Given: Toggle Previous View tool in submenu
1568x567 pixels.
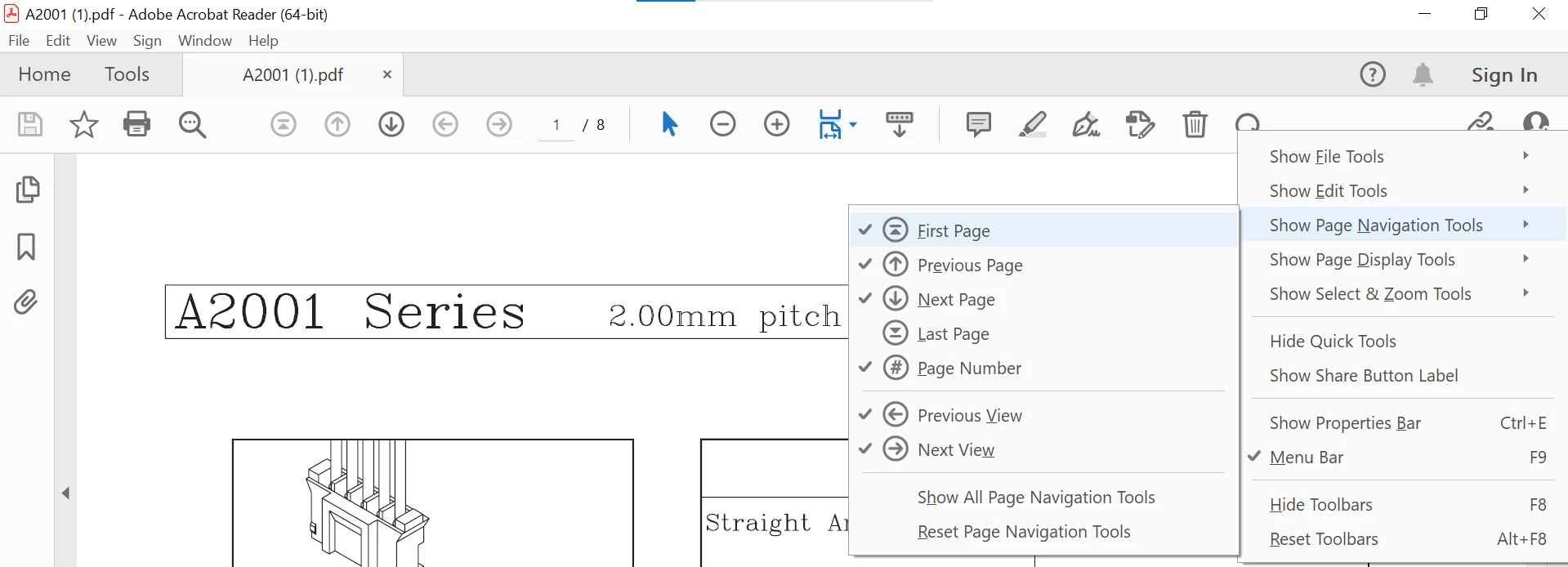Looking at the screenshot, I should pos(1044,415).
